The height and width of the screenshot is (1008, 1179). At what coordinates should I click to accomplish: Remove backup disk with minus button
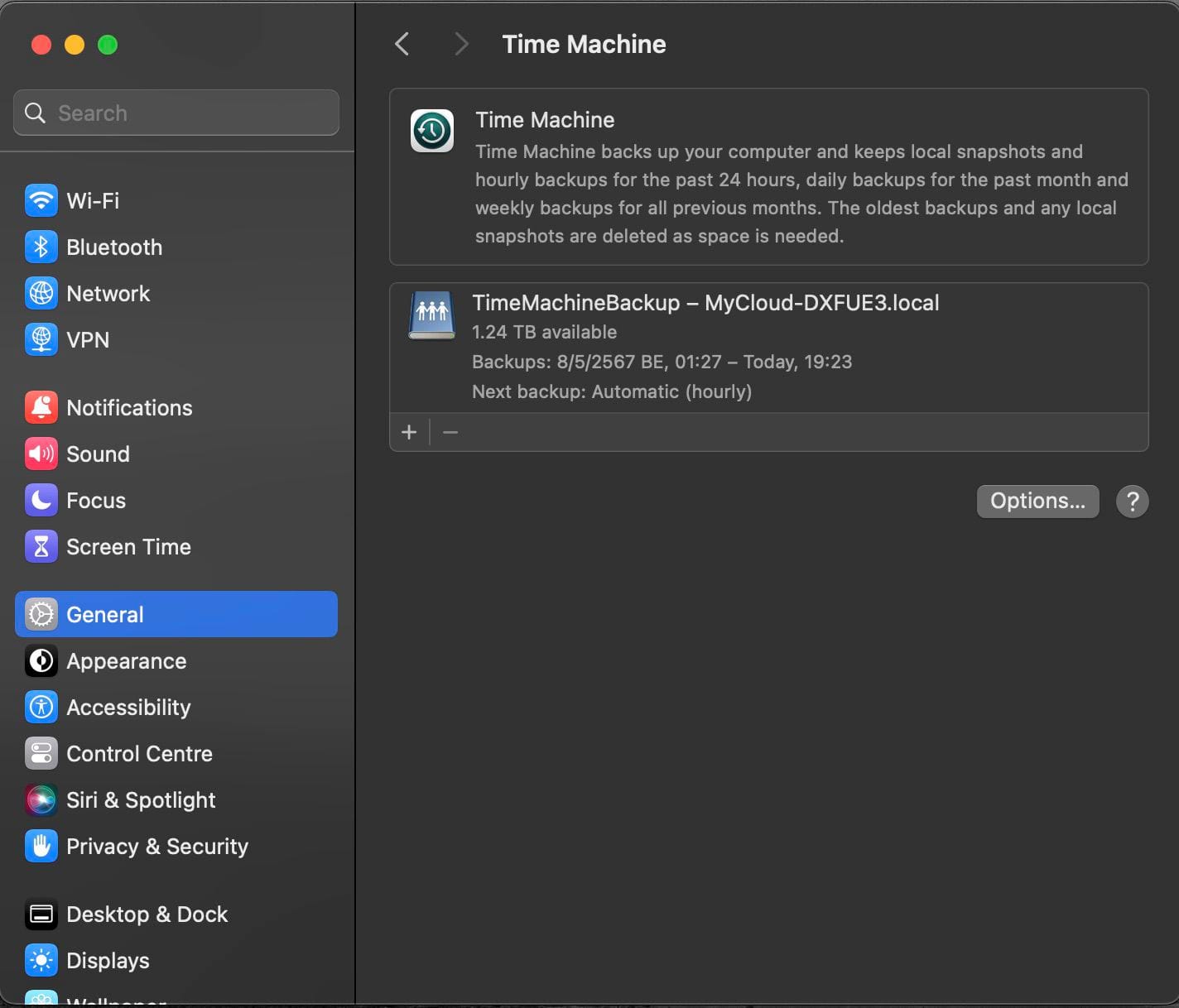click(450, 432)
